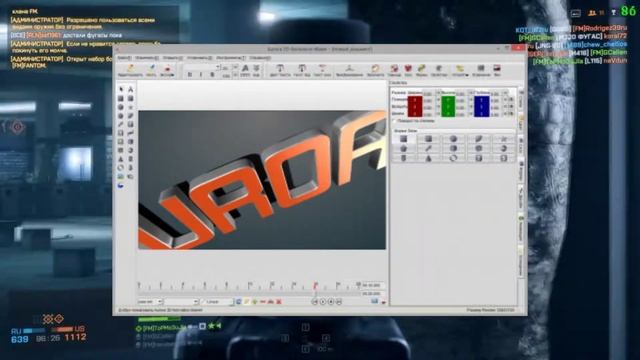Toggle the lock icon on the position row

[x=511, y=99]
